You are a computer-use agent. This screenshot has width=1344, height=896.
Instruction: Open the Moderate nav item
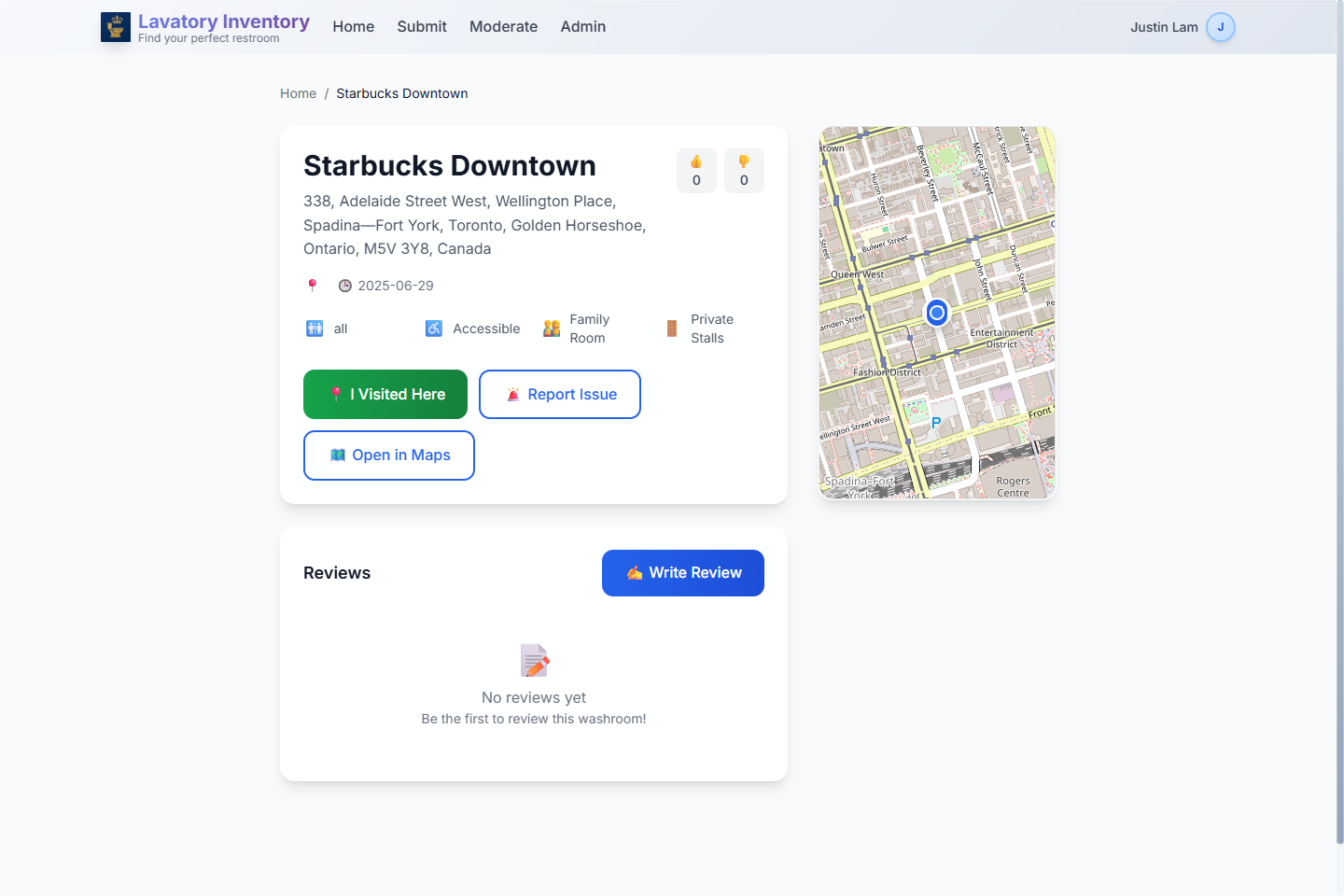503,26
